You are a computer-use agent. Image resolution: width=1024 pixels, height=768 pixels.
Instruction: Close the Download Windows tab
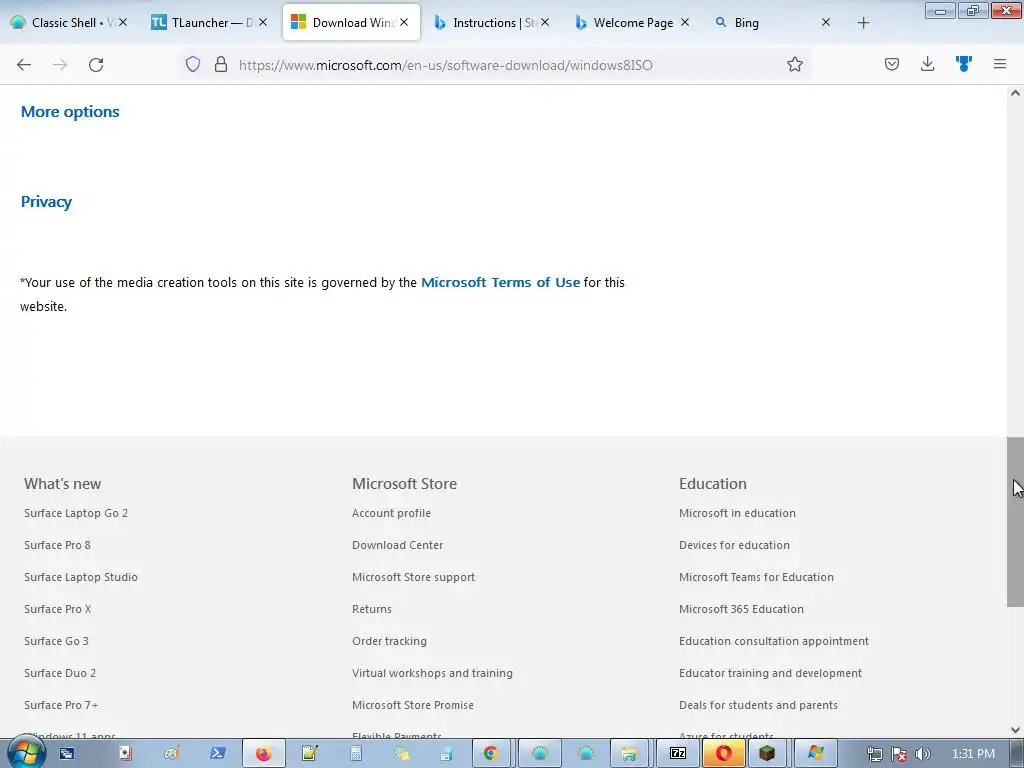coord(404,22)
